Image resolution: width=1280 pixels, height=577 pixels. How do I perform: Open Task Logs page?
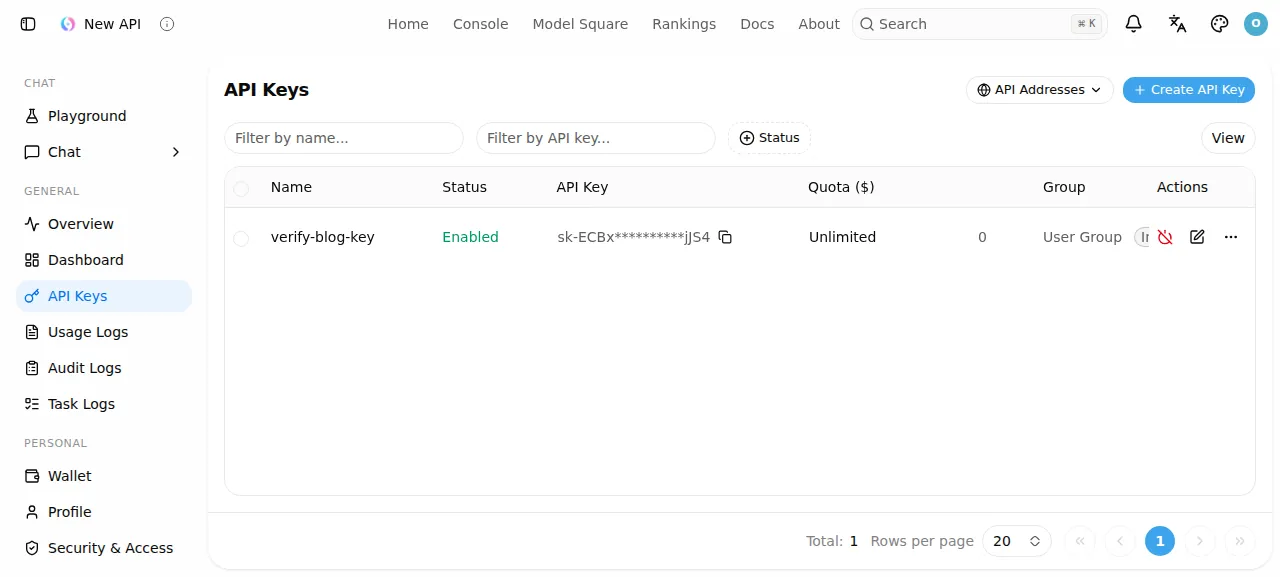104,404
